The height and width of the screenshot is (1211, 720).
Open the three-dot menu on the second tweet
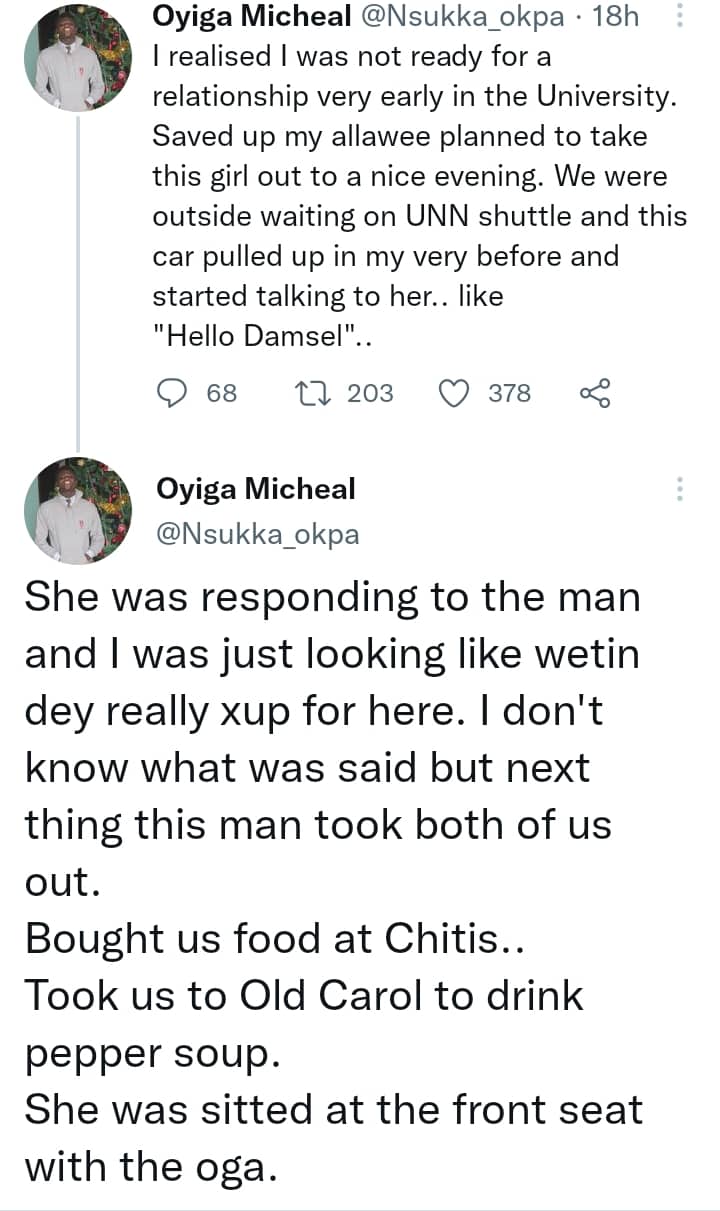click(680, 489)
